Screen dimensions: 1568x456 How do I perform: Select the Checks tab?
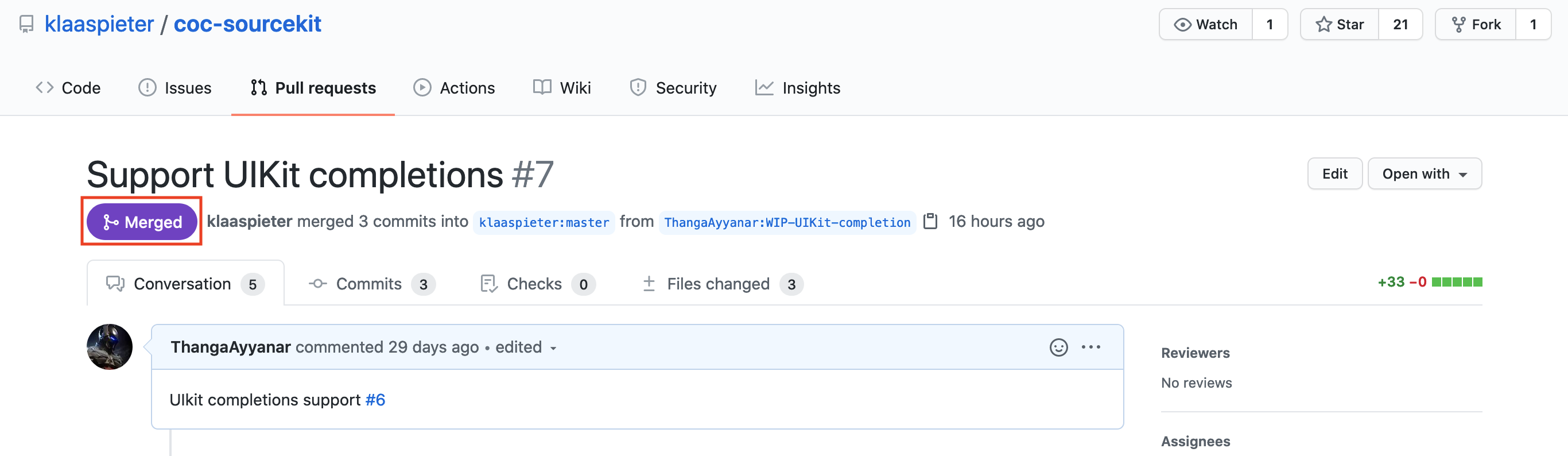pos(537,284)
